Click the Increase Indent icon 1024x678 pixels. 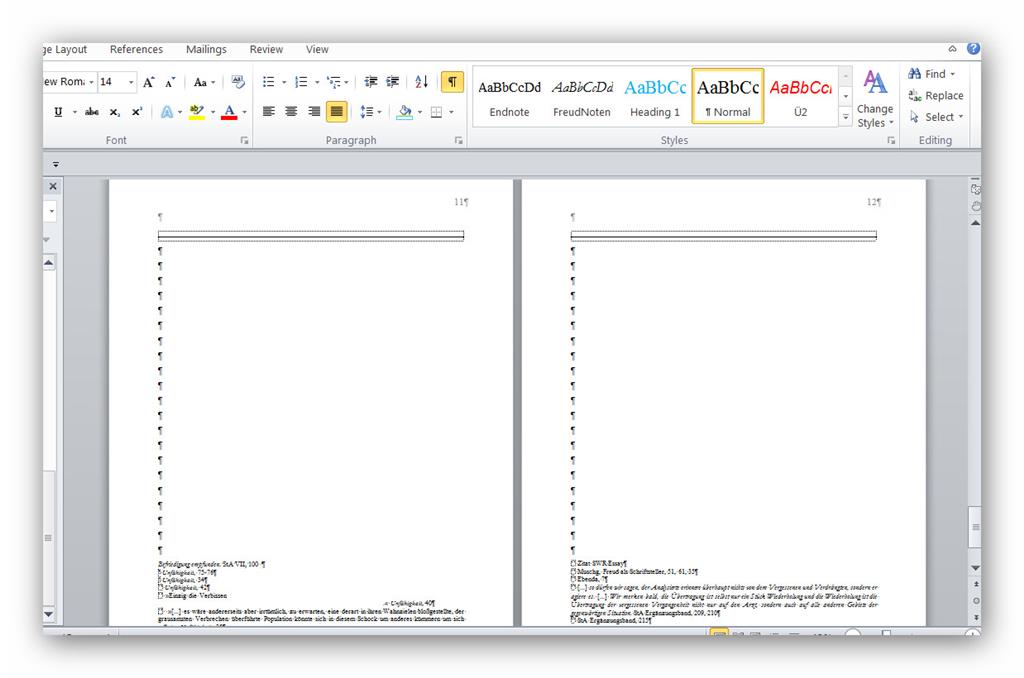pos(392,82)
